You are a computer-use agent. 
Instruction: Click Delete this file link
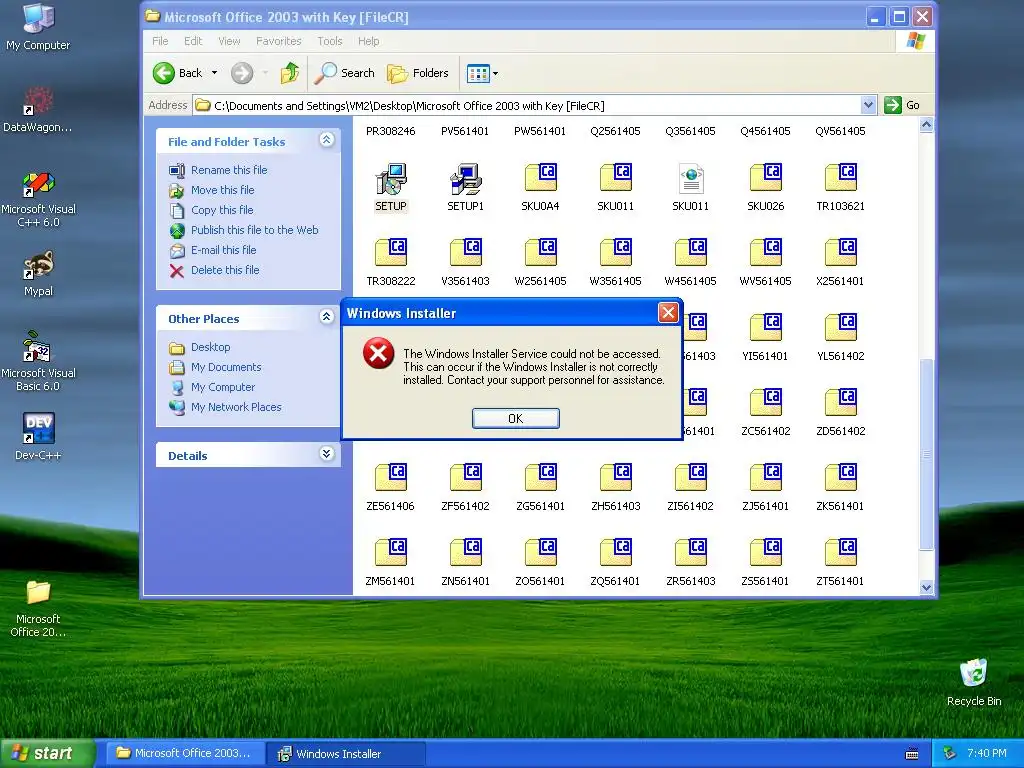(225, 270)
